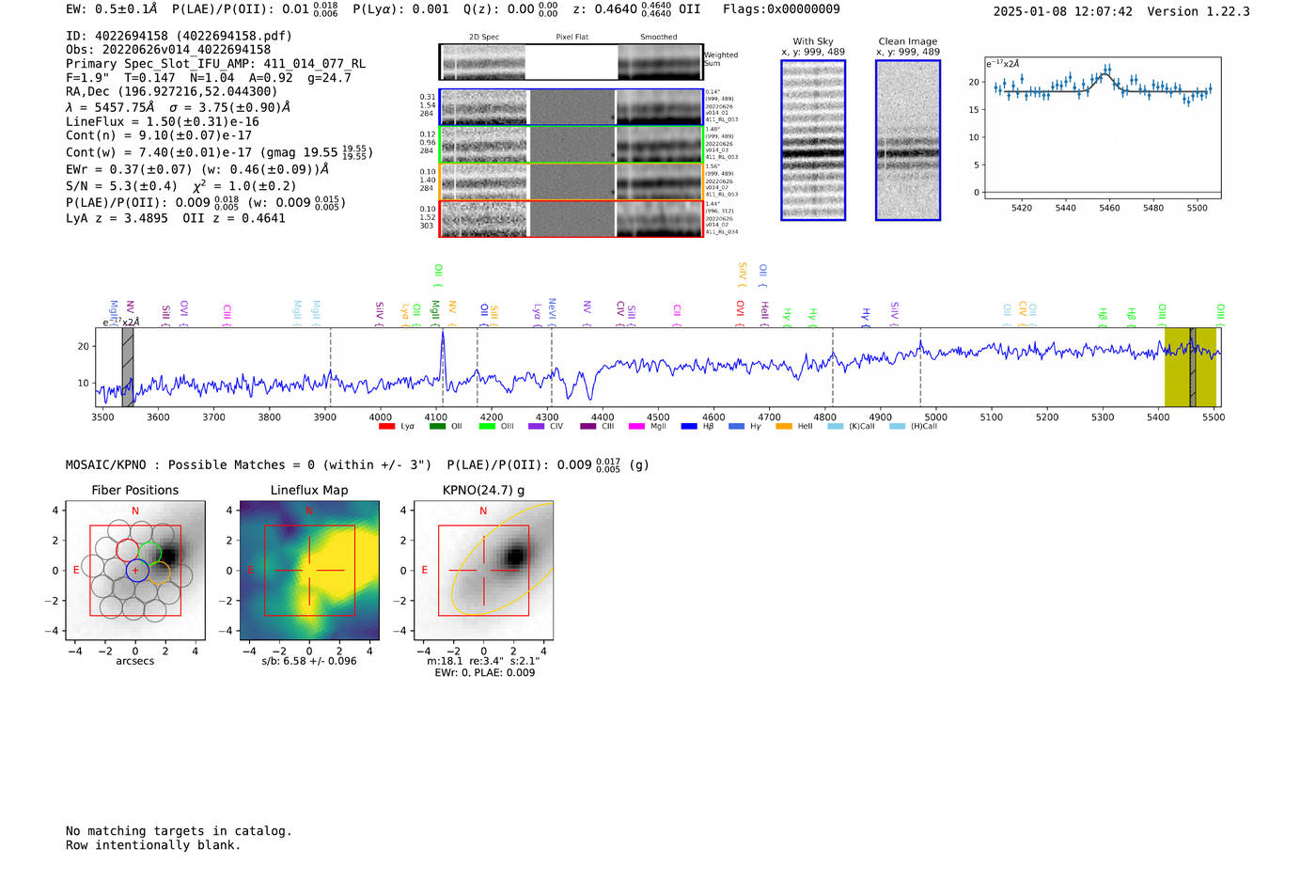
Task: Select the red-bordered fiber spectrum row
Action: pos(572,219)
